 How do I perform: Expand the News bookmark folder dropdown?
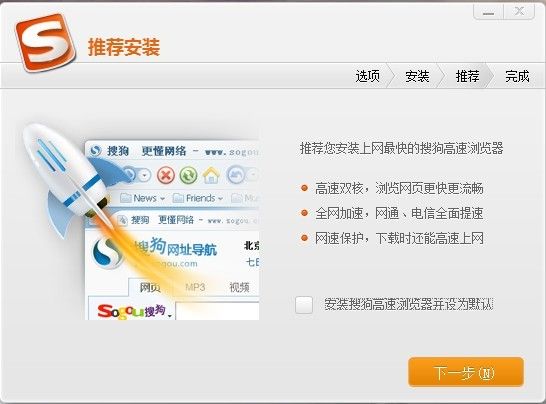(162, 199)
